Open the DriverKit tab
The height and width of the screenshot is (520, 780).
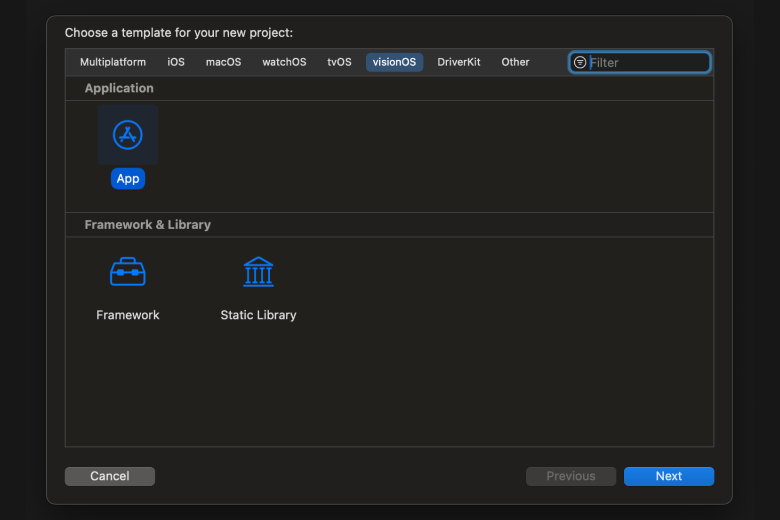tap(459, 62)
